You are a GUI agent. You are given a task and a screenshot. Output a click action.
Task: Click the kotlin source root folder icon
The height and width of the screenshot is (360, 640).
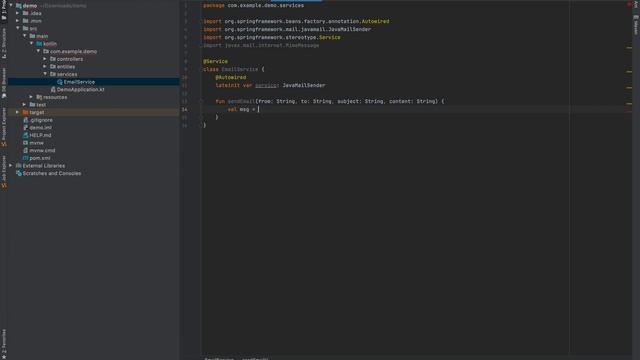39,44
